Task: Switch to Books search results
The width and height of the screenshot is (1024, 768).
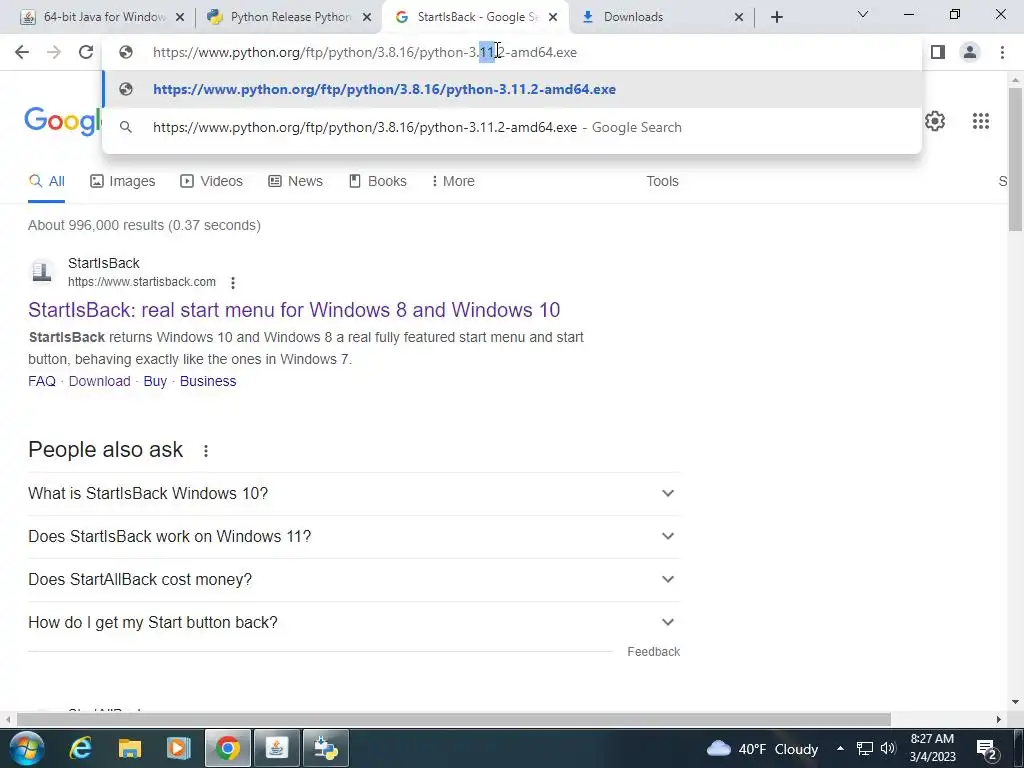Action: click(x=377, y=182)
